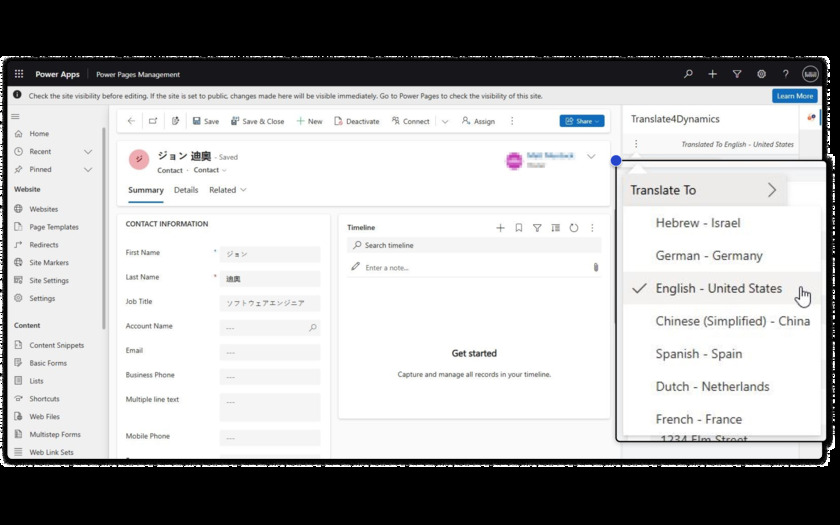Select French - France language
The height and width of the screenshot is (525, 840).
722,419
